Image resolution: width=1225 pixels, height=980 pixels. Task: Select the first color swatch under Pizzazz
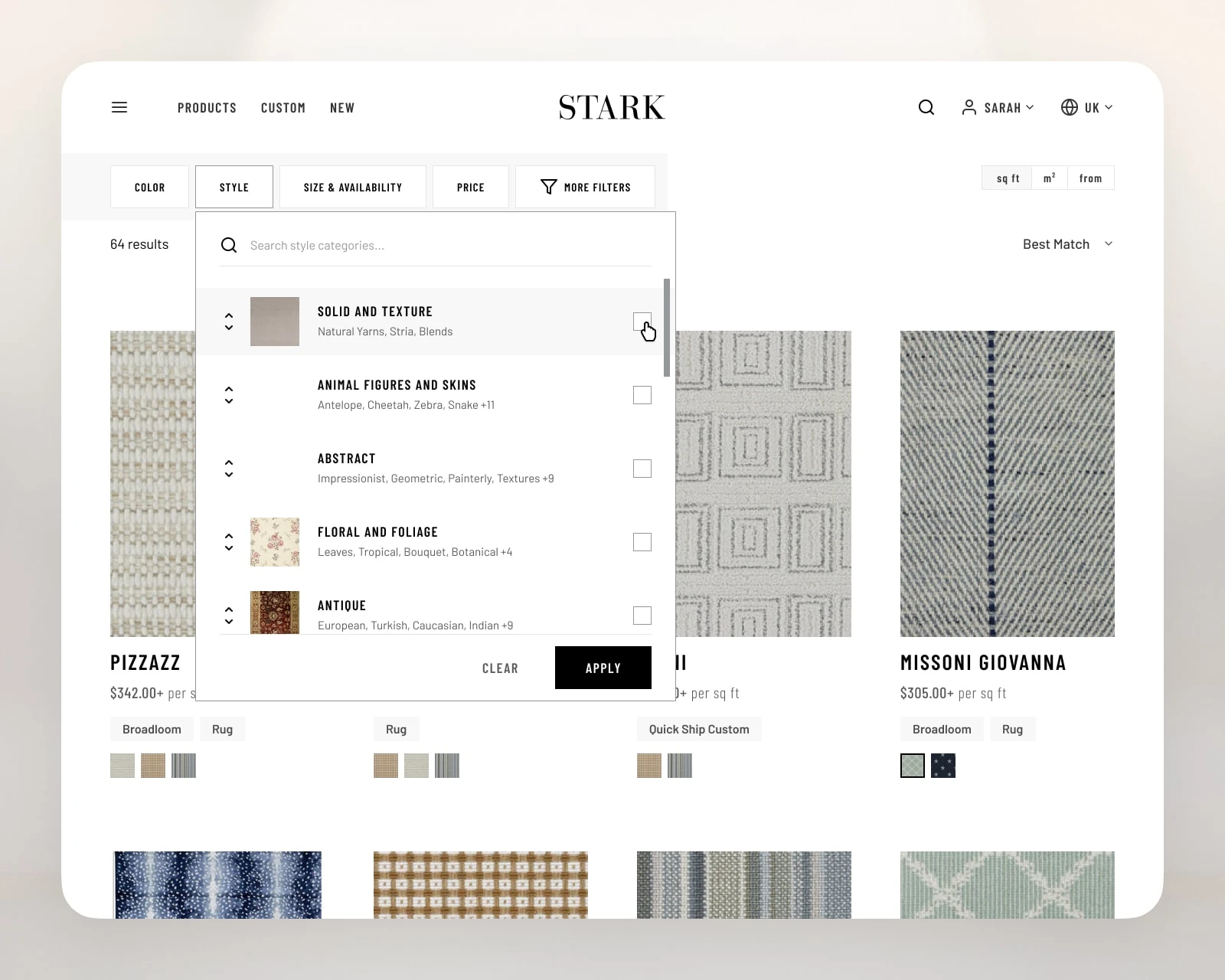tap(122, 766)
